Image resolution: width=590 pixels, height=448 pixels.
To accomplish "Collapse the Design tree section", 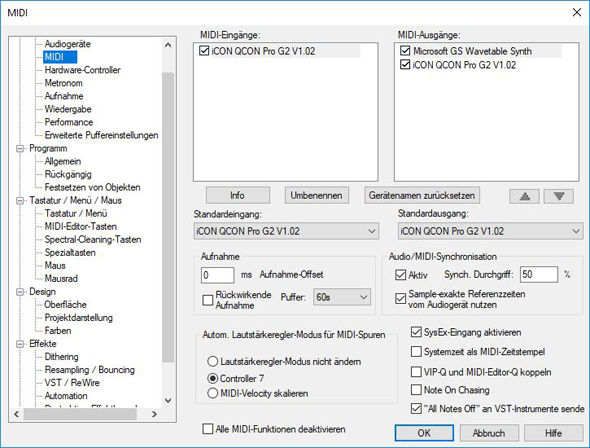I will click(20, 292).
